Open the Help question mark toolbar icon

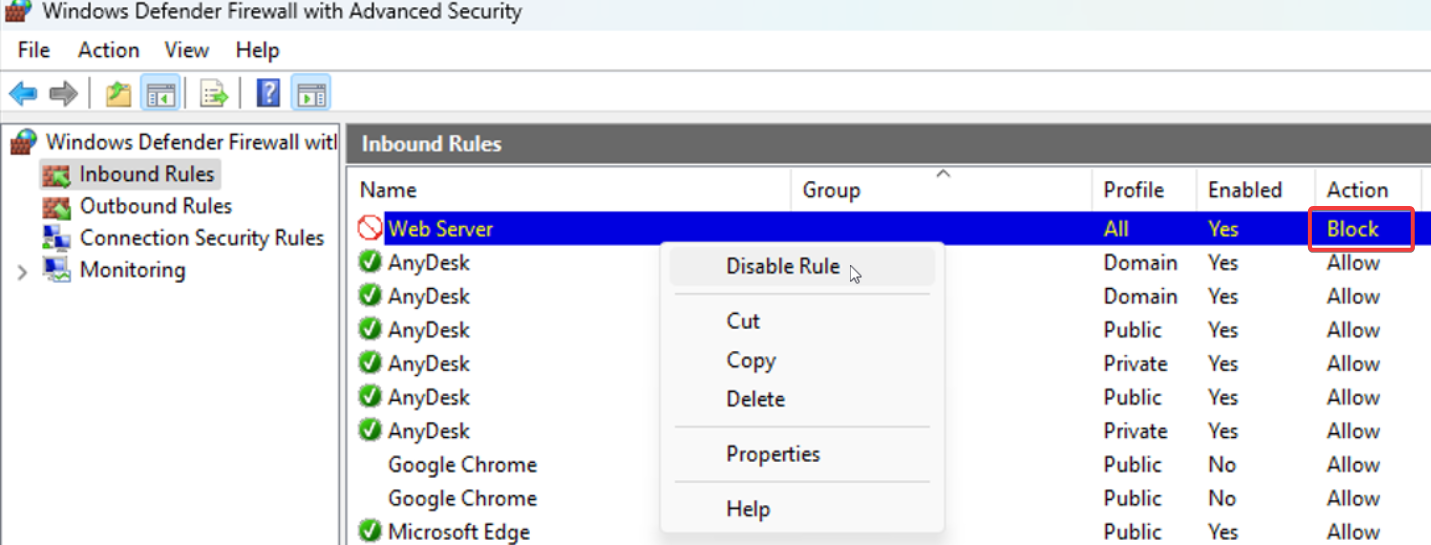coord(268,95)
